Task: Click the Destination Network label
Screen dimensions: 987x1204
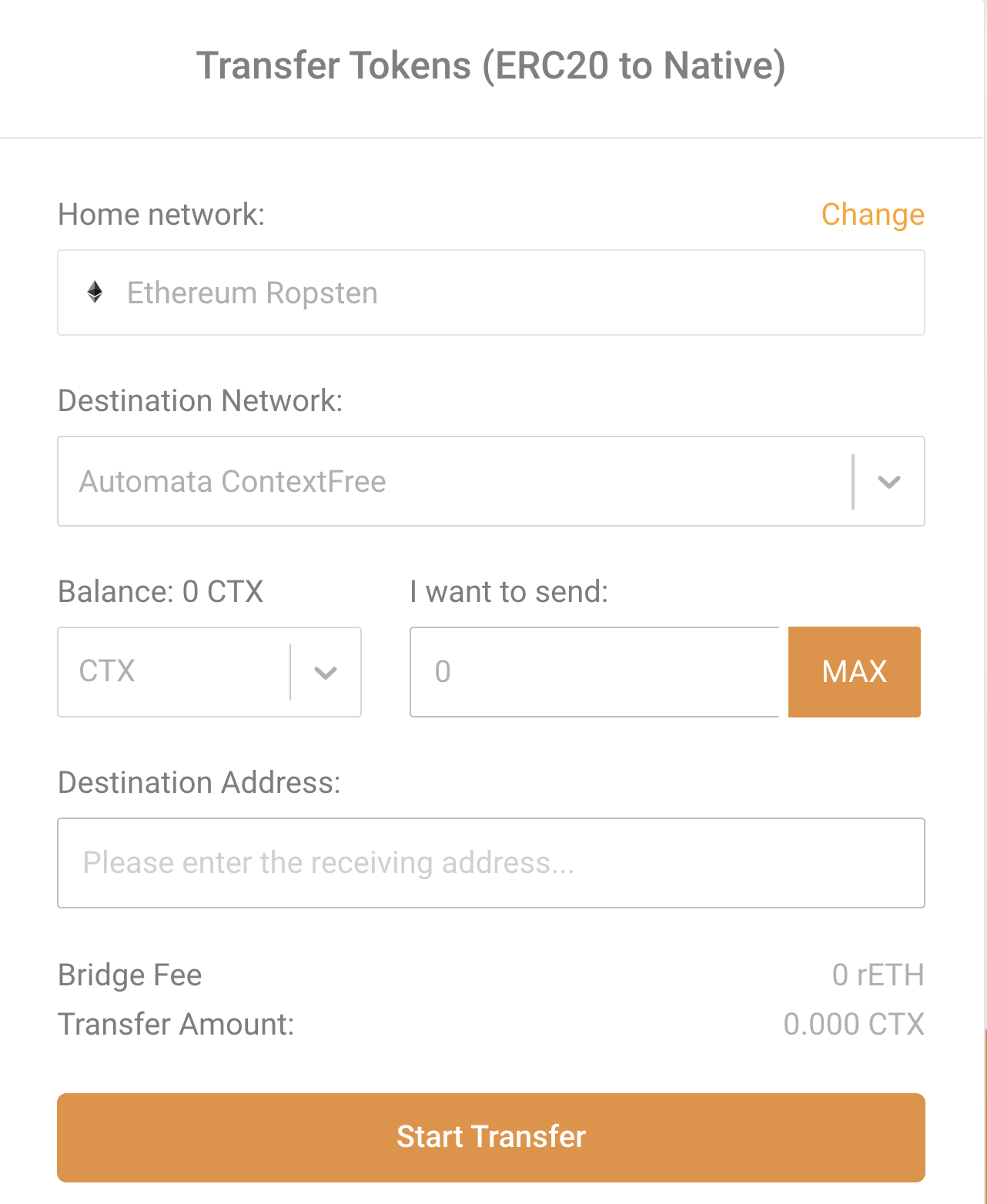Action: pyautogui.click(x=200, y=401)
